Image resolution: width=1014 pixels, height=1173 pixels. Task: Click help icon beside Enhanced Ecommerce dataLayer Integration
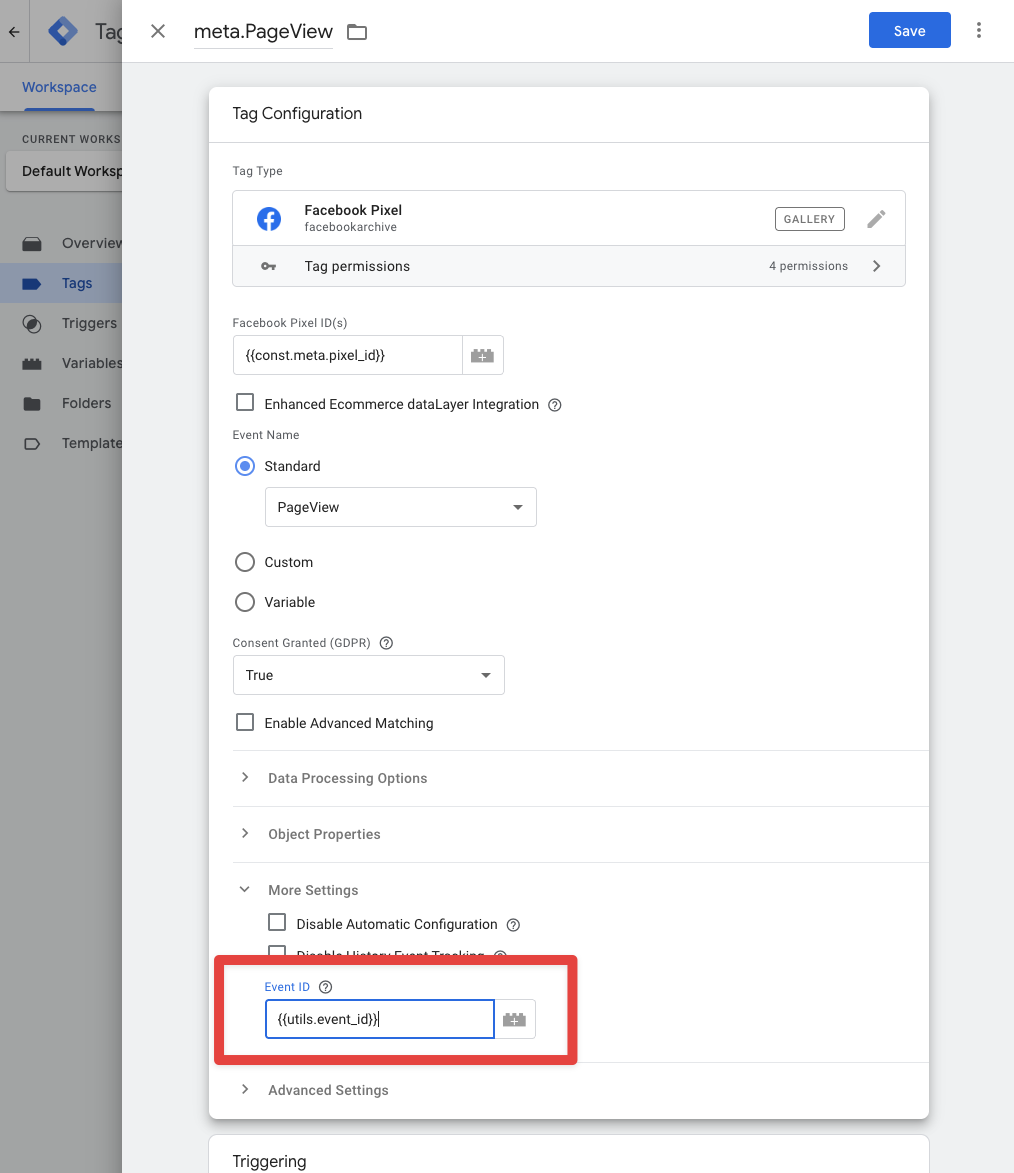pos(555,405)
